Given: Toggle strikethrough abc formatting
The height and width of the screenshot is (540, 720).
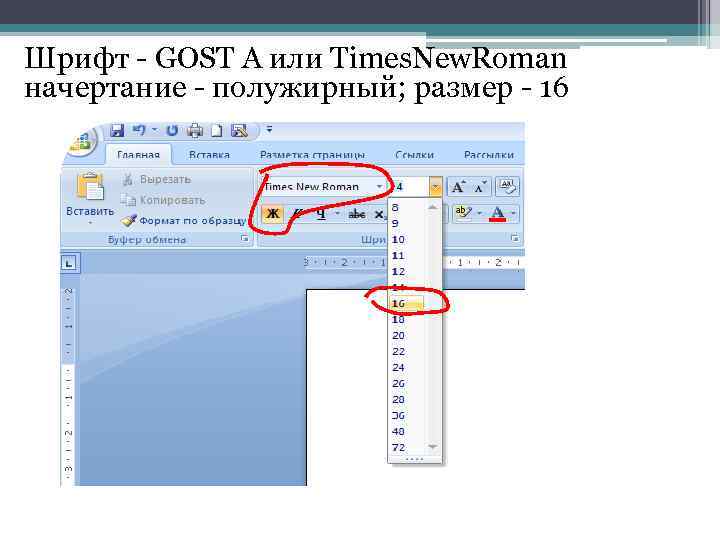Looking at the screenshot, I should pyautogui.click(x=356, y=214).
